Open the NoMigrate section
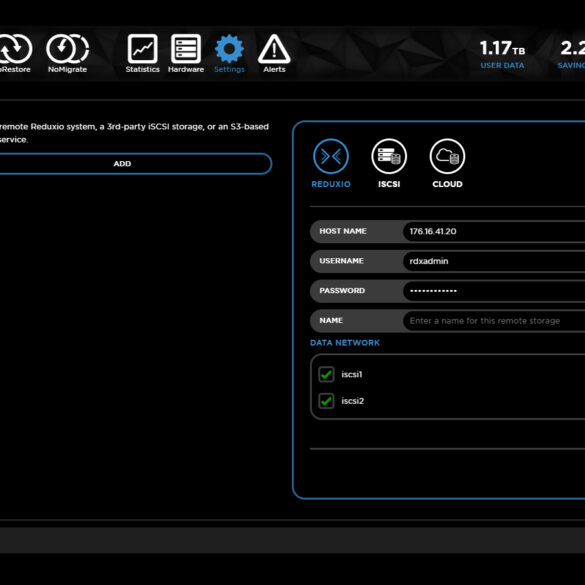 (x=68, y=53)
